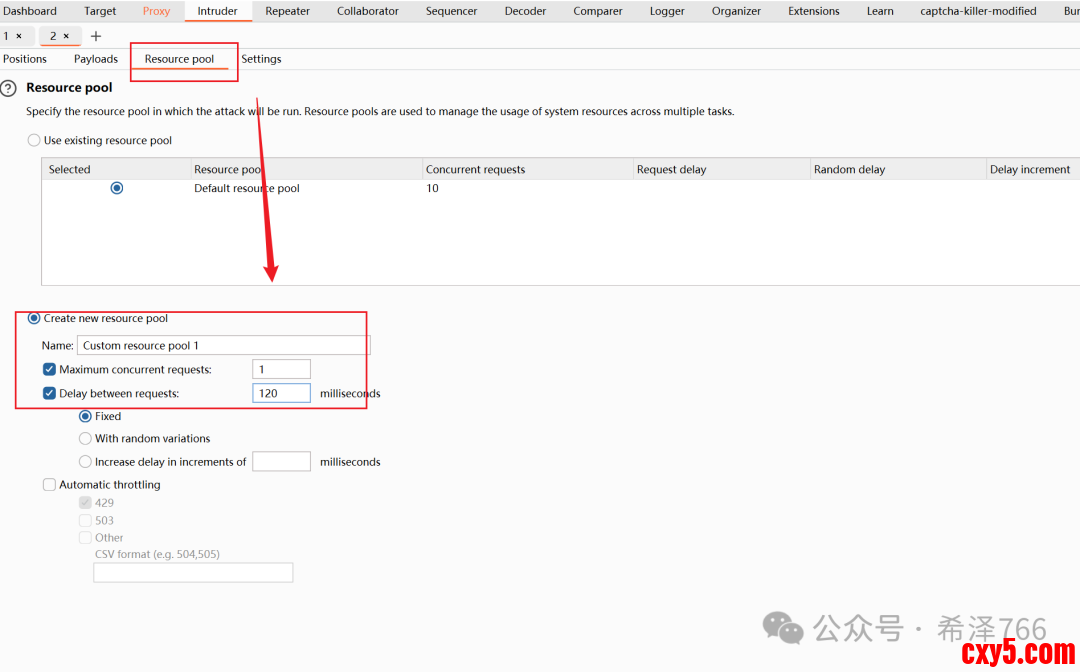
Task: Enable Automatic throttling checkbox
Action: [50, 485]
